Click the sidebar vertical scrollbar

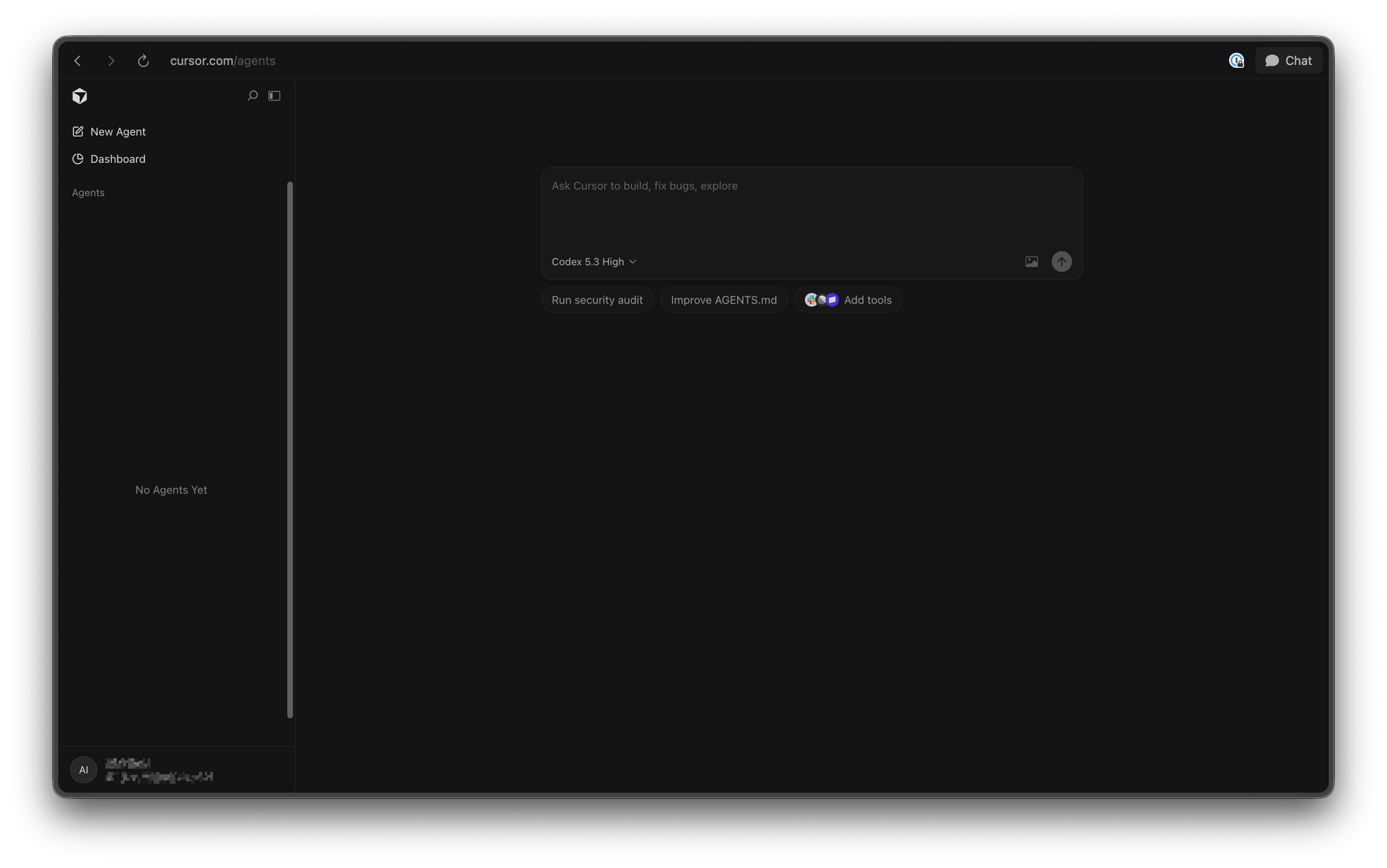[290, 449]
